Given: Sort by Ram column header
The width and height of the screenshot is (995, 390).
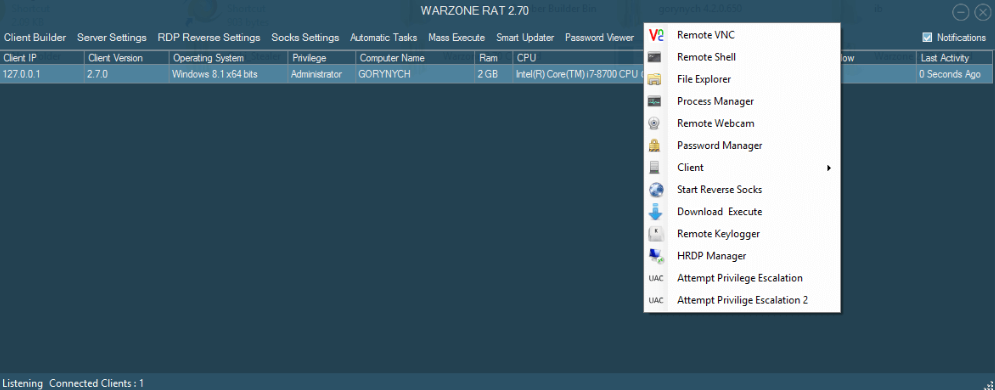Looking at the screenshot, I should coord(494,58).
